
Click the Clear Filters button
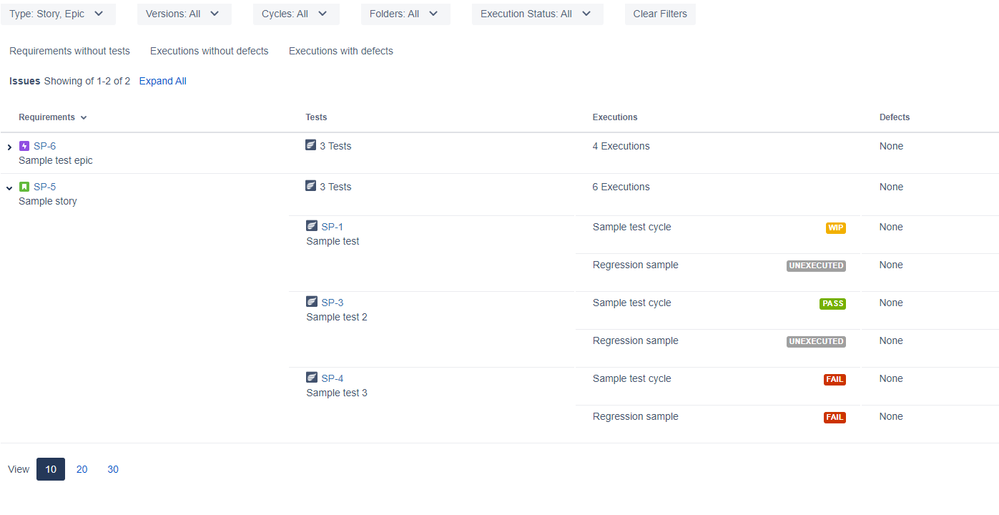pyautogui.click(x=660, y=14)
